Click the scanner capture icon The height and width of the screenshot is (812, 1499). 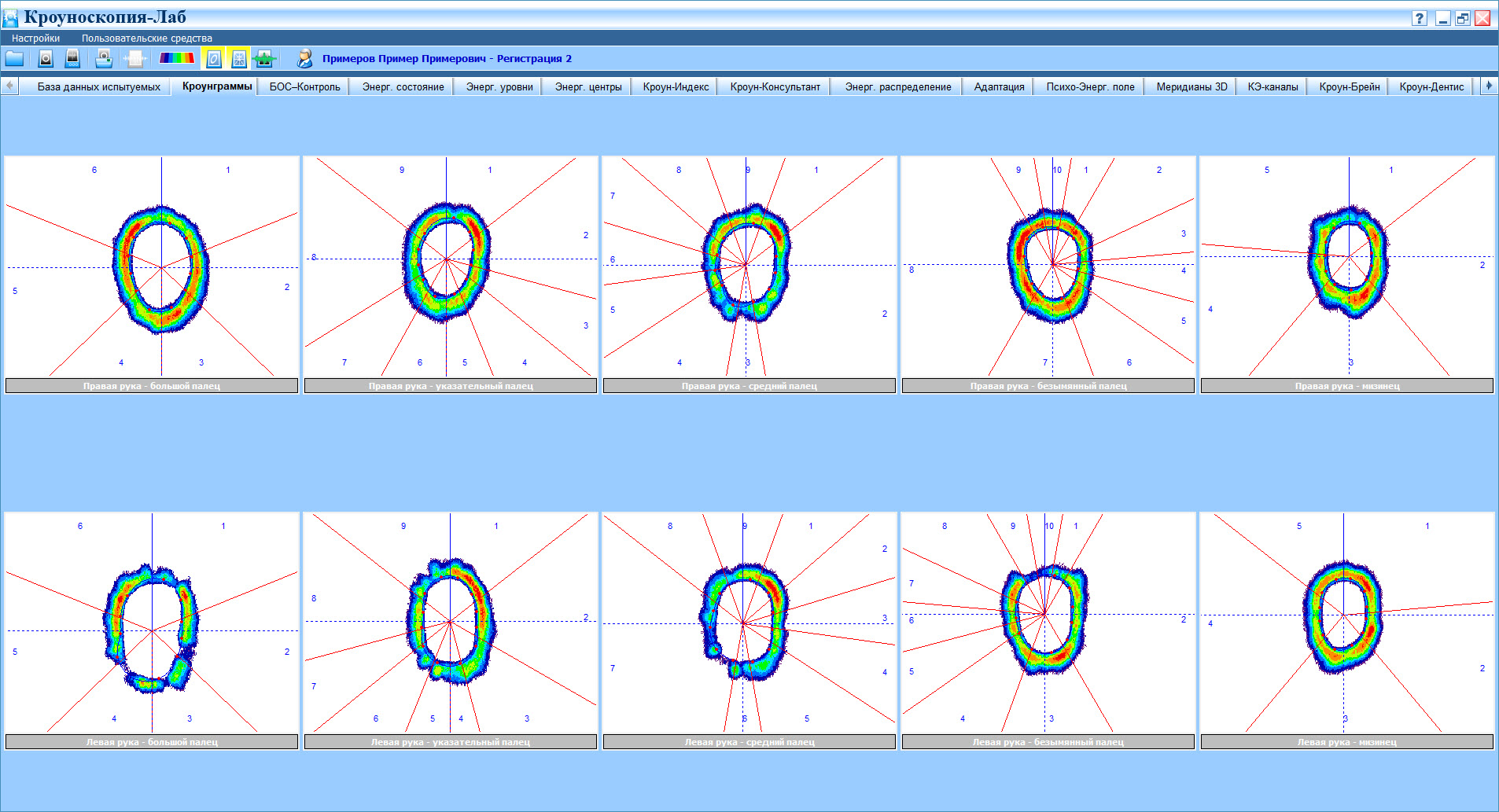[x=104, y=58]
